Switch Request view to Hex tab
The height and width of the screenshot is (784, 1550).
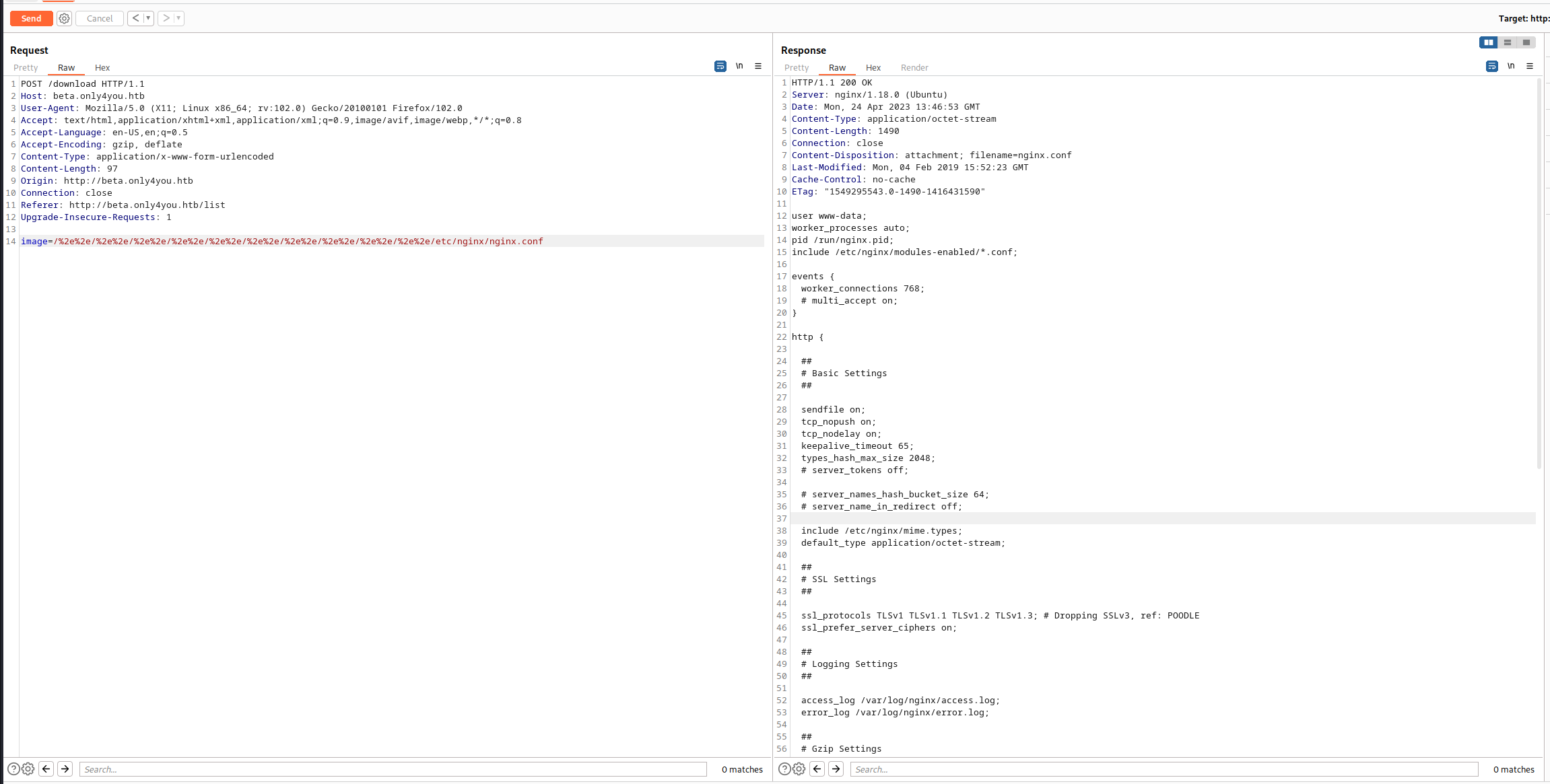click(102, 67)
